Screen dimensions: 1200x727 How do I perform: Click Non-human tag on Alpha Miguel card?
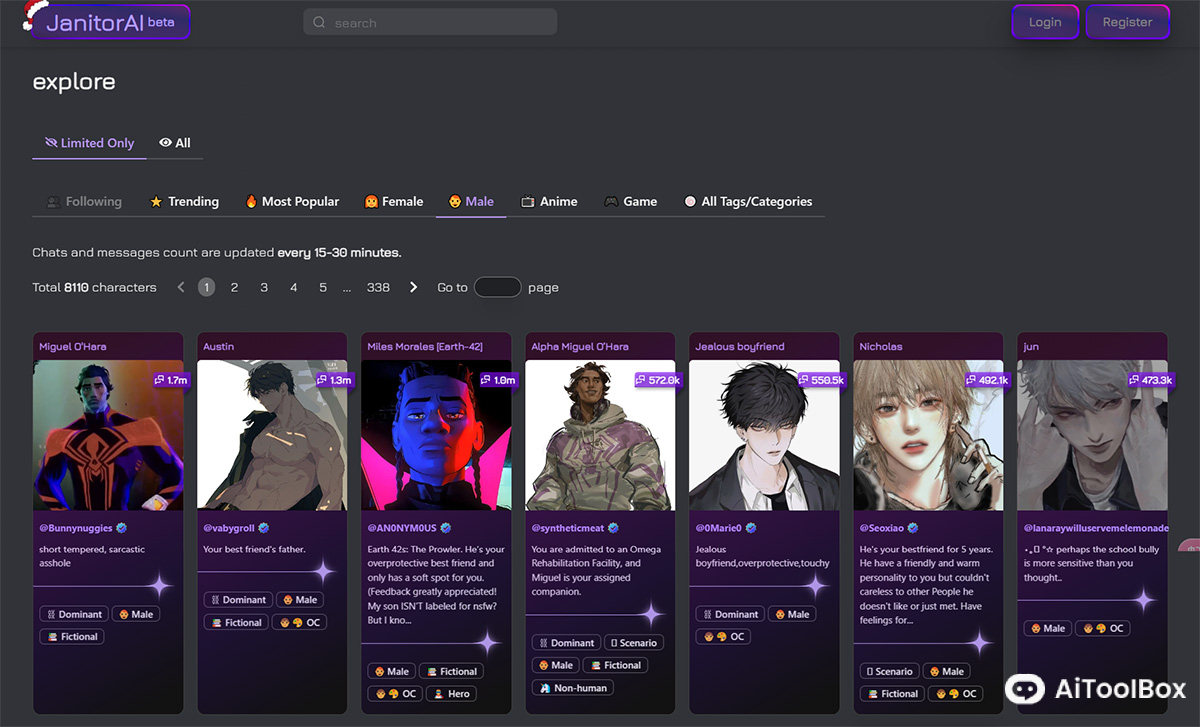click(x=573, y=688)
